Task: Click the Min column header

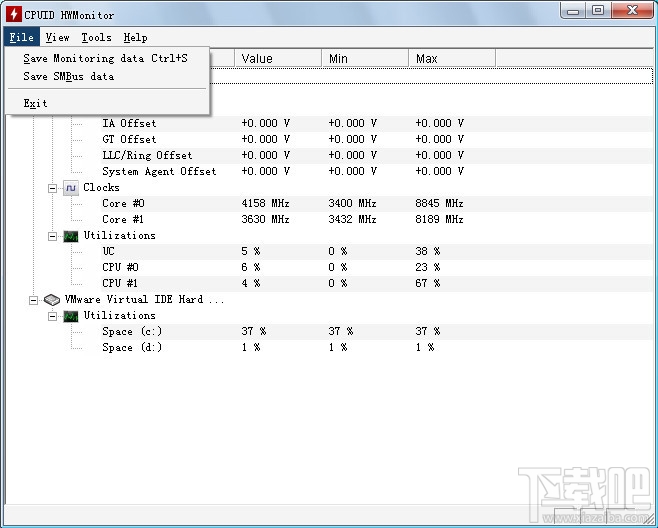Action: [365, 58]
